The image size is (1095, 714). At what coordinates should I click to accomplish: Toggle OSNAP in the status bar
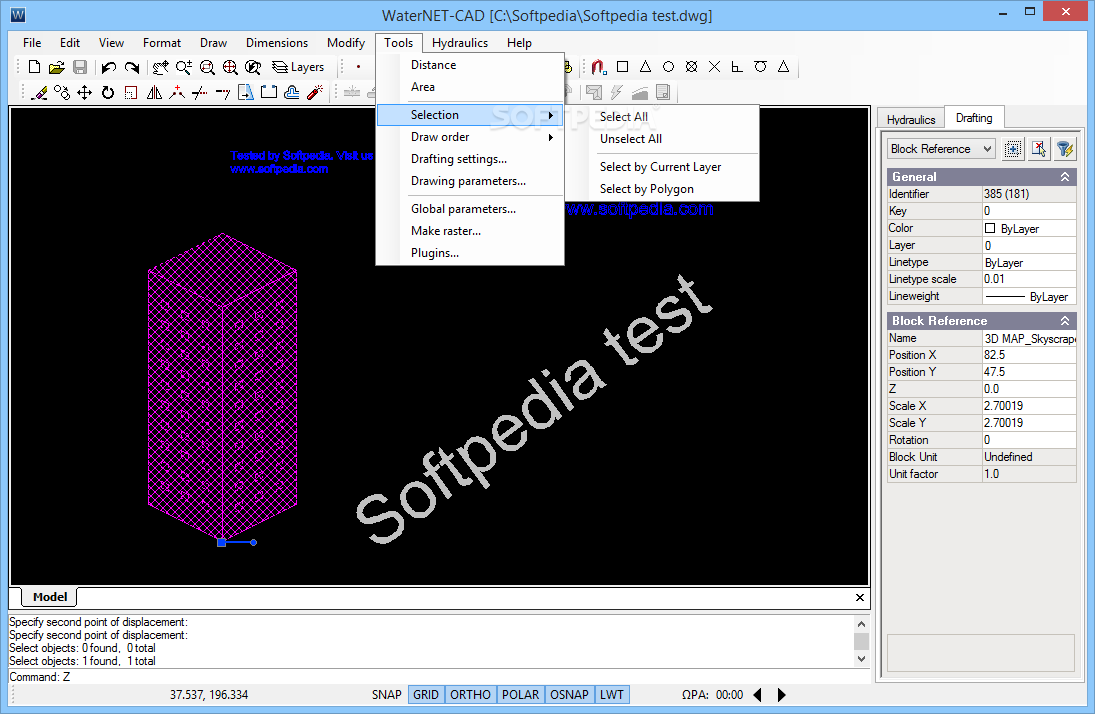pyautogui.click(x=569, y=694)
